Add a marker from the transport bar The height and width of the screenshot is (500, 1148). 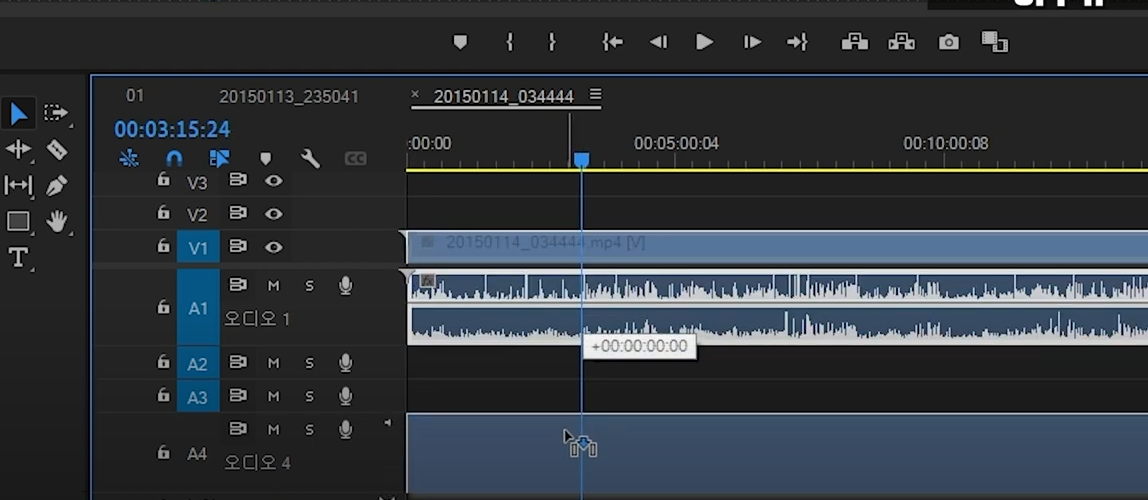click(460, 42)
